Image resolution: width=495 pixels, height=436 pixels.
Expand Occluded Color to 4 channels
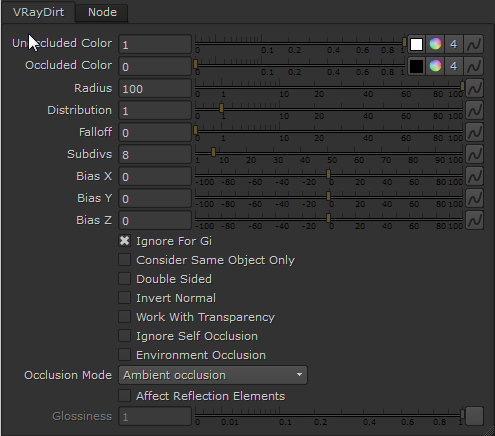click(453, 66)
